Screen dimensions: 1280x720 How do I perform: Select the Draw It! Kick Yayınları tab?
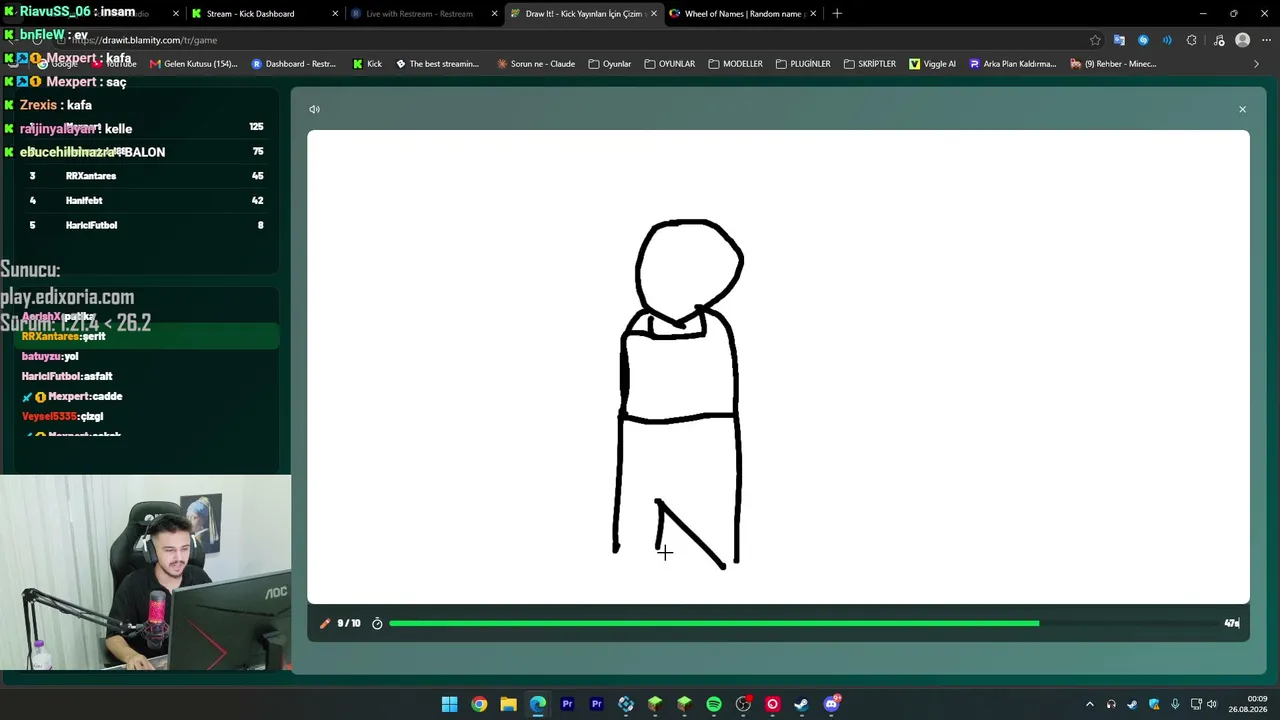click(583, 14)
